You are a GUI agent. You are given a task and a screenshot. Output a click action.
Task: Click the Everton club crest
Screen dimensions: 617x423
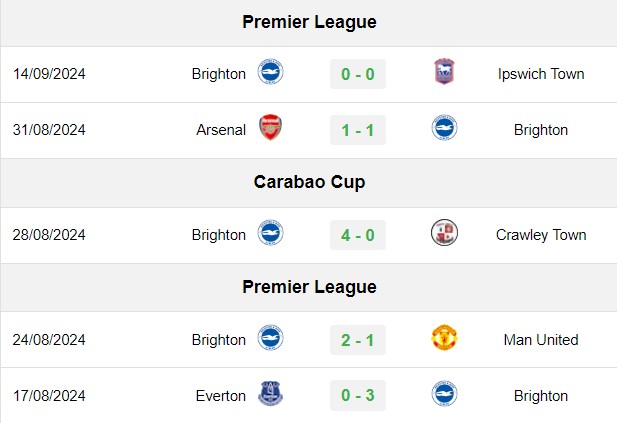[270, 393]
